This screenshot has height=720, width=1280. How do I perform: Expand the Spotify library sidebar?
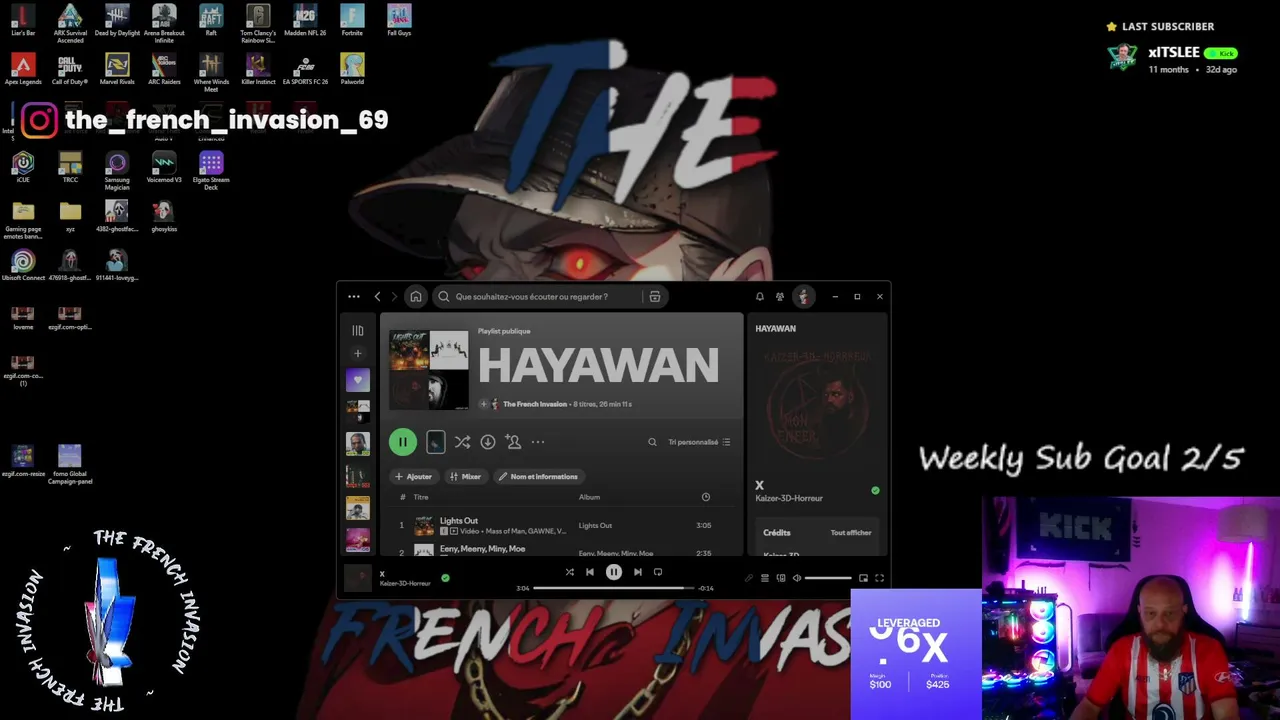pos(358,330)
